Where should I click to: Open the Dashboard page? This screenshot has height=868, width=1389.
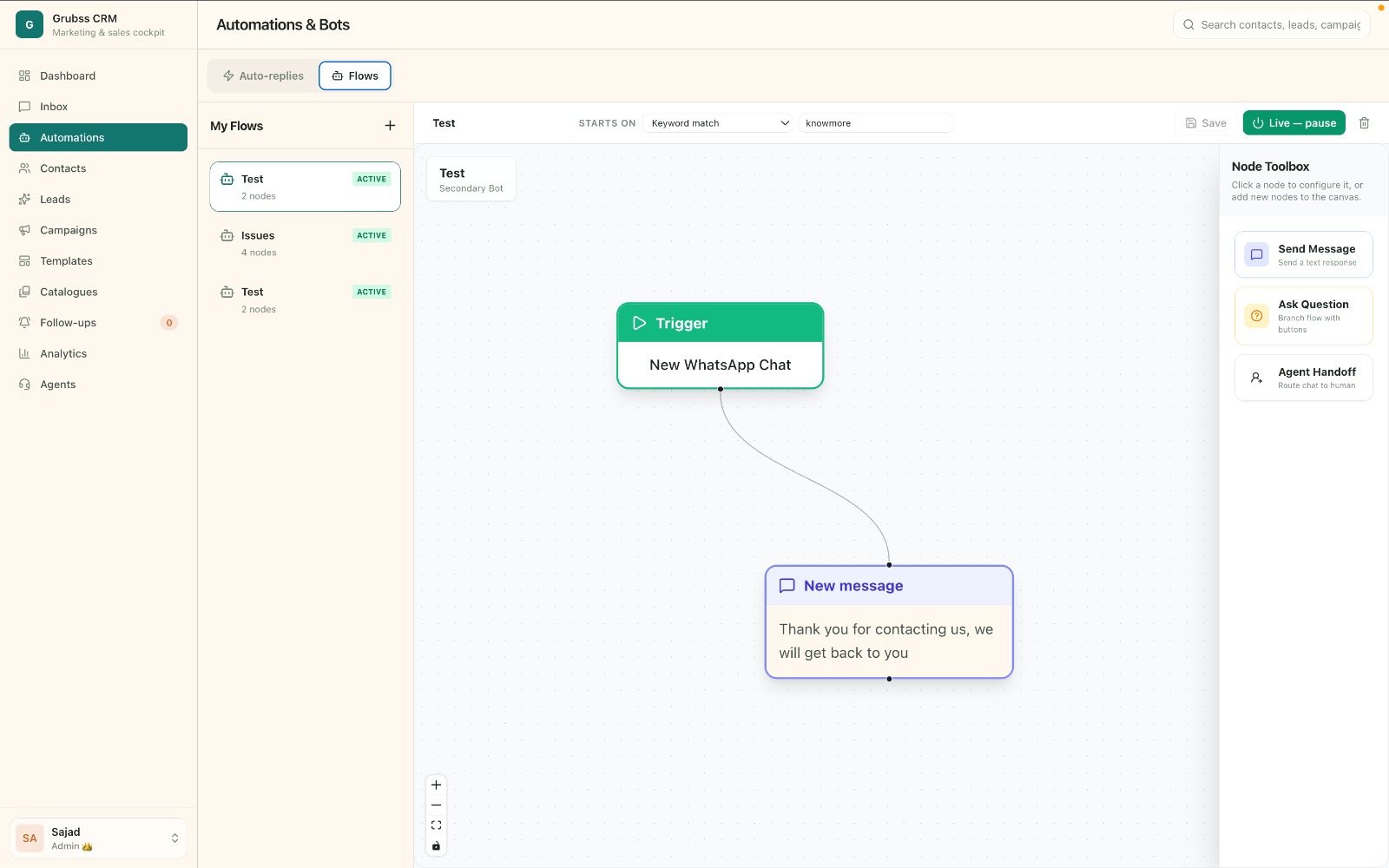98,76
